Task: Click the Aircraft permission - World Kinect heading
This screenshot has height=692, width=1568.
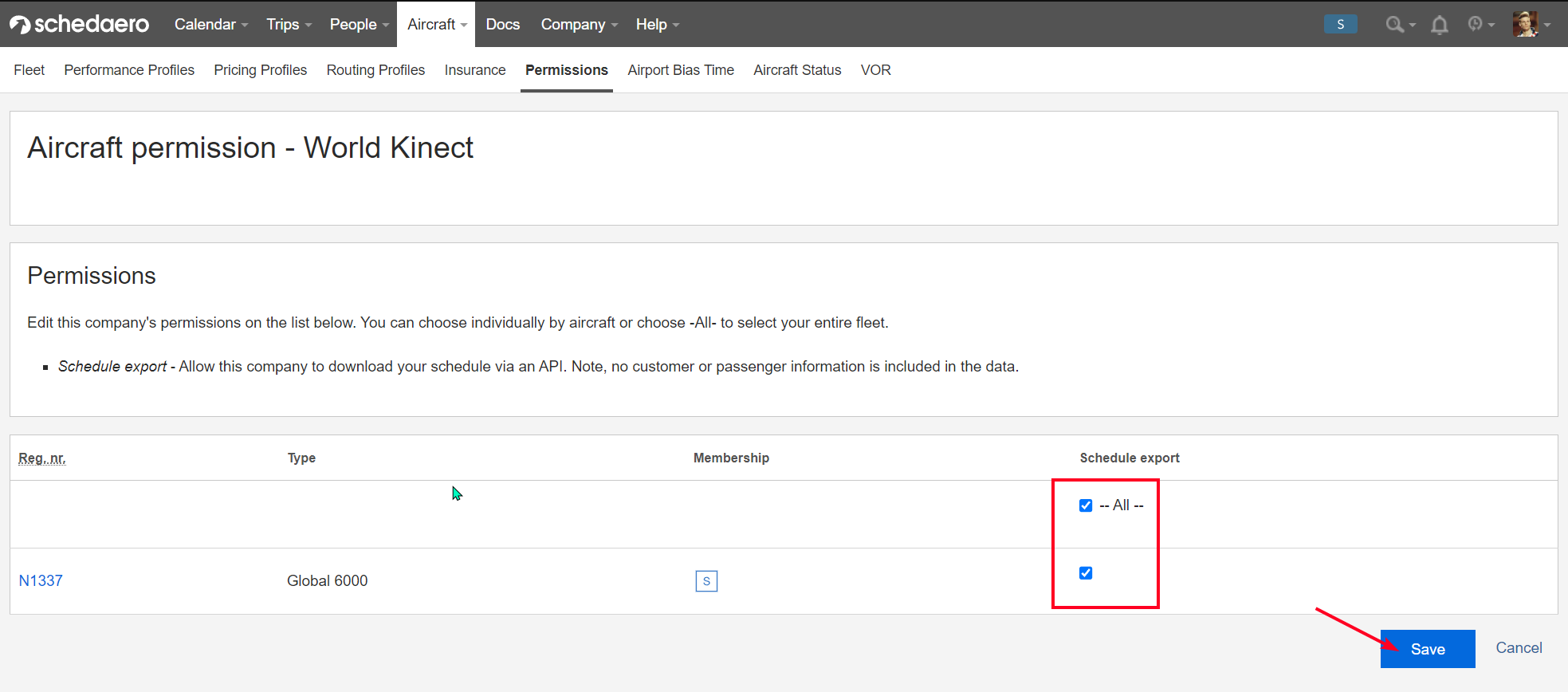Action: [250, 148]
